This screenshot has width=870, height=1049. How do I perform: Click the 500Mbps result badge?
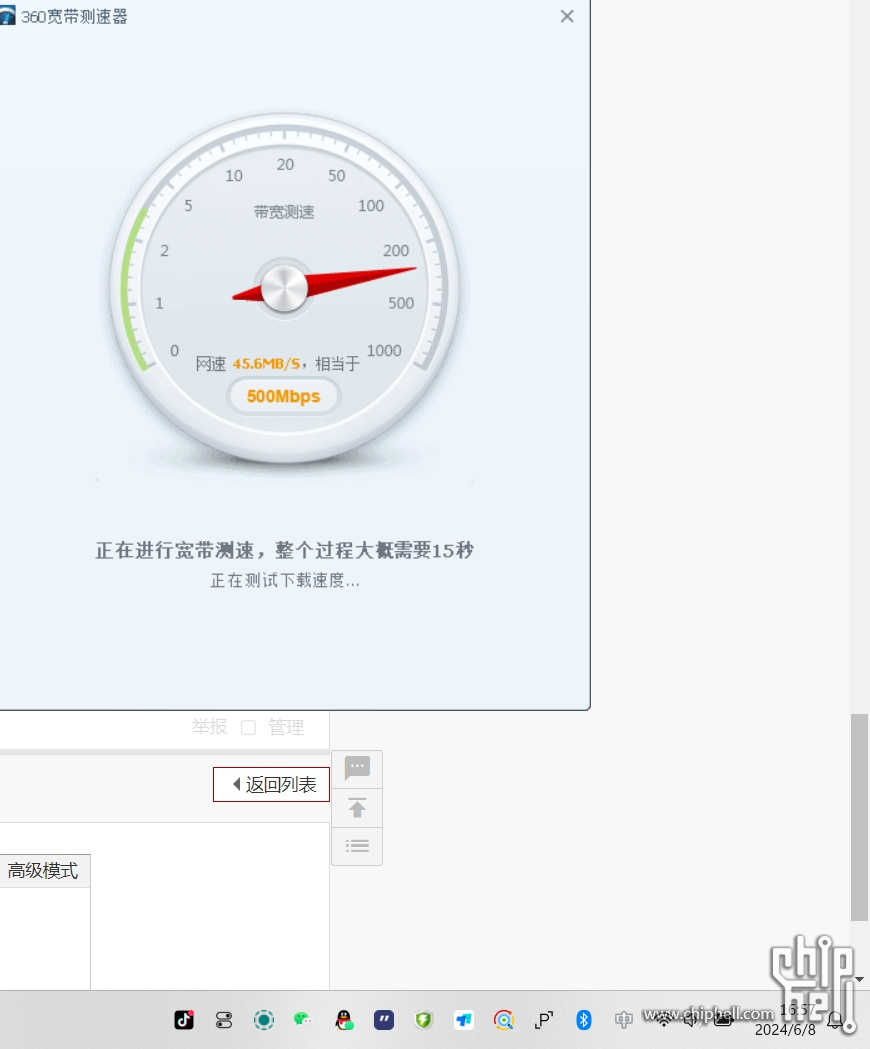pos(284,396)
